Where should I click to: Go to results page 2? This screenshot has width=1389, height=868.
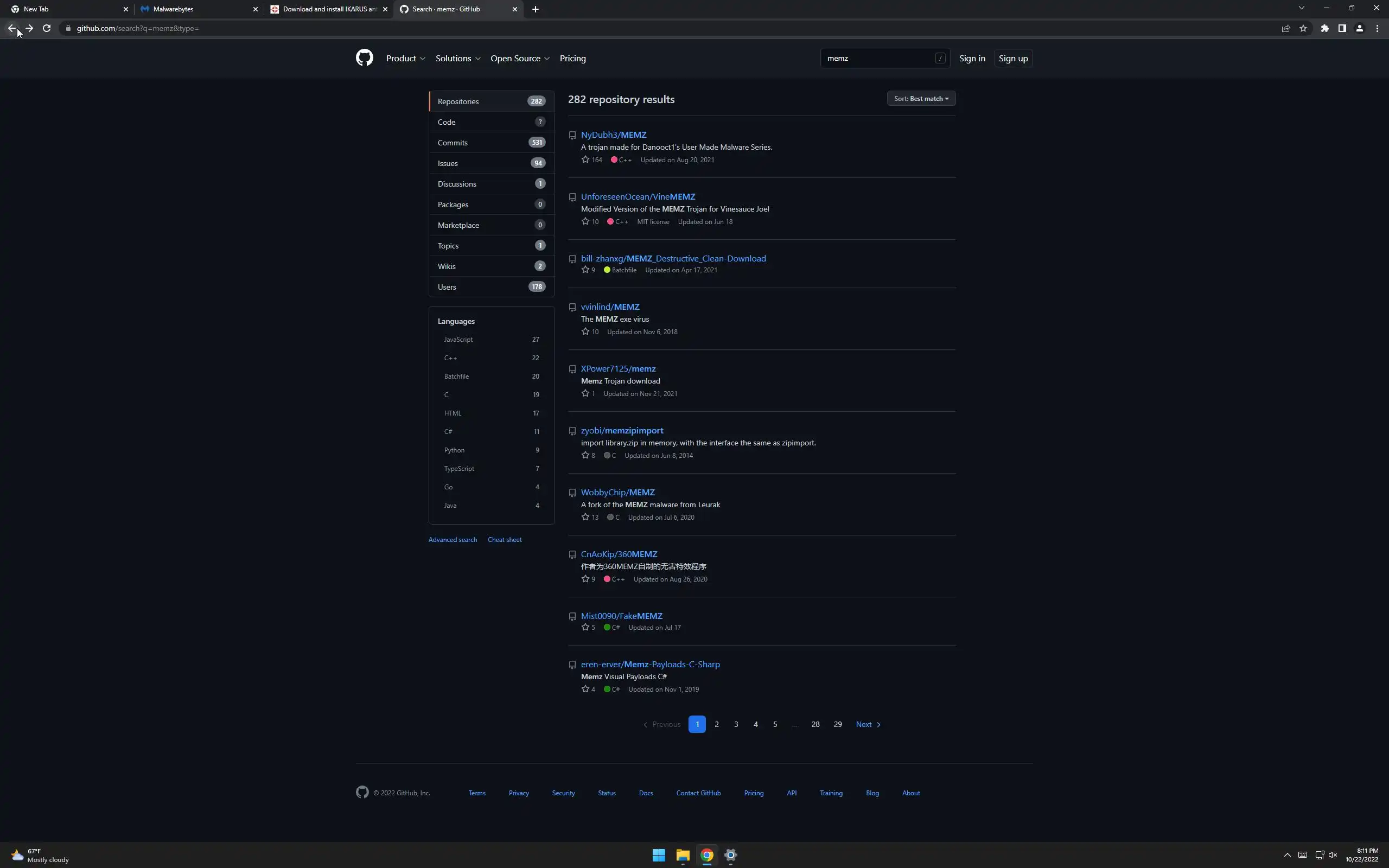coord(716,724)
